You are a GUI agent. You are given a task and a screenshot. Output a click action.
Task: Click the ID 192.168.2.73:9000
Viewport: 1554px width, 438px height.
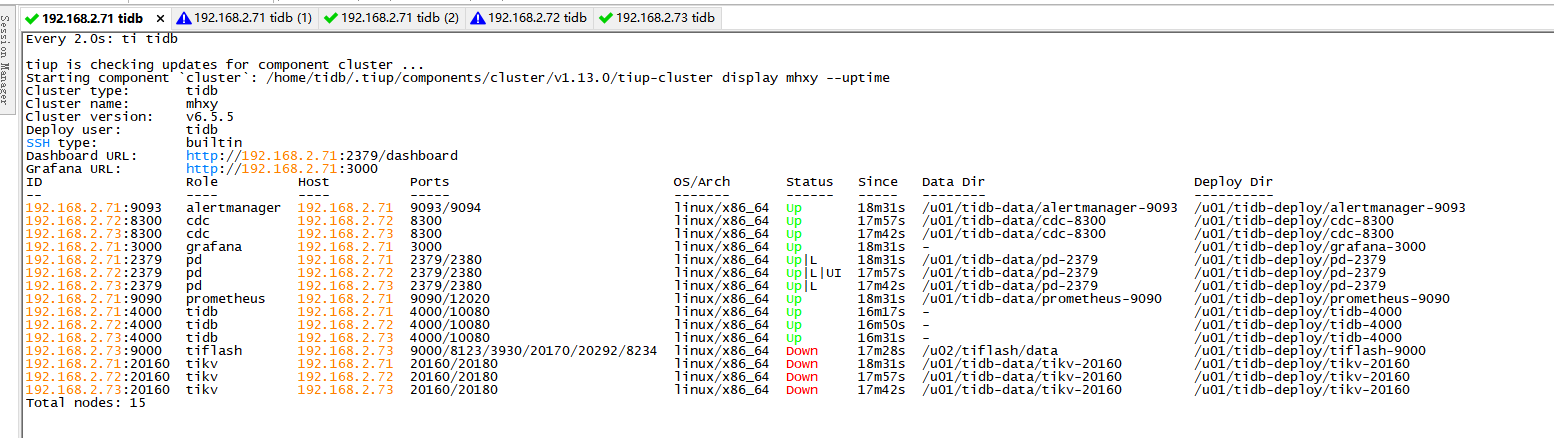click(x=94, y=351)
